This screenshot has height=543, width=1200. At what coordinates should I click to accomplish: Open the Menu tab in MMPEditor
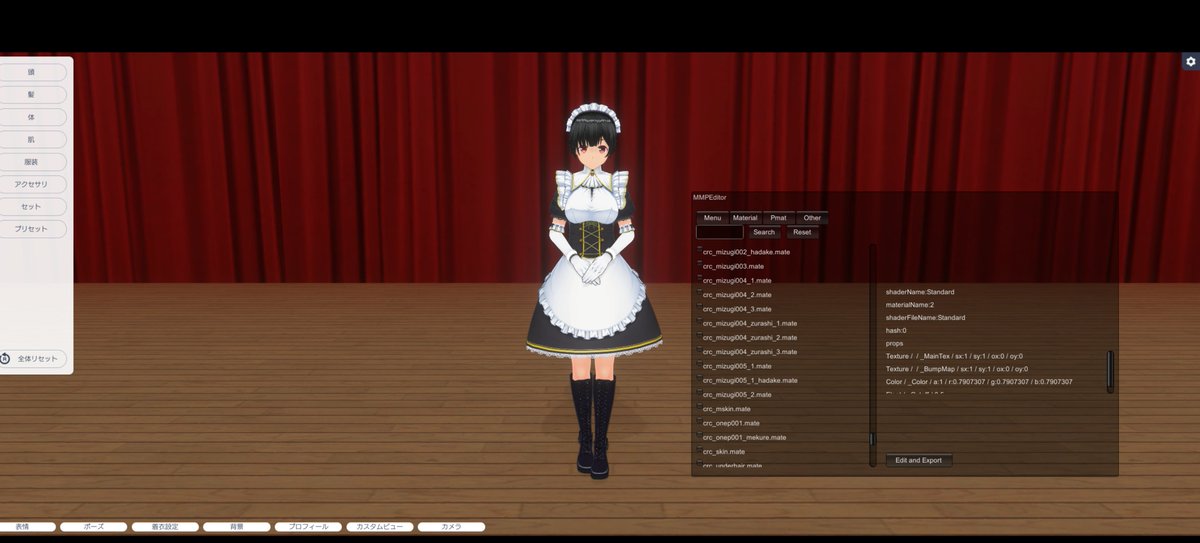pyautogui.click(x=712, y=217)
